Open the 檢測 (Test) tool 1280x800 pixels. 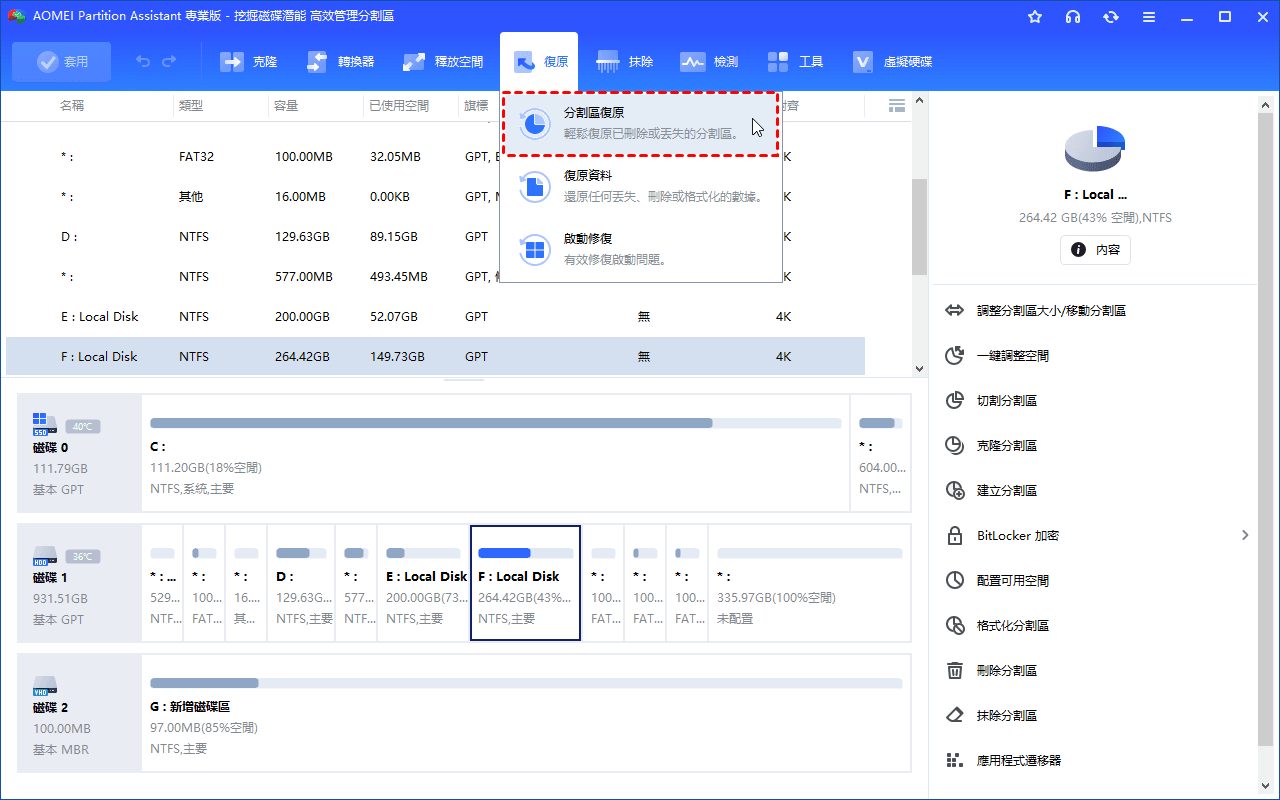709,62
